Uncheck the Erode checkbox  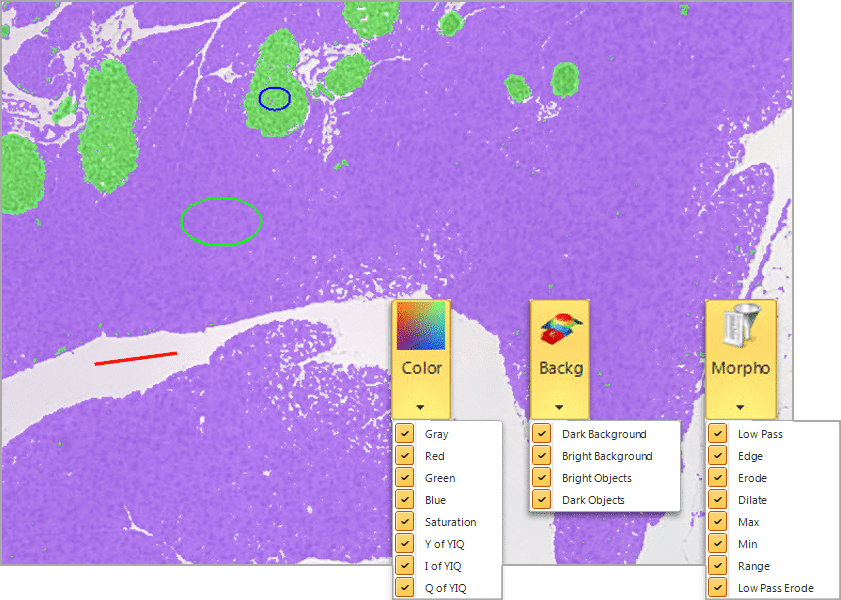tap(718, 478)
